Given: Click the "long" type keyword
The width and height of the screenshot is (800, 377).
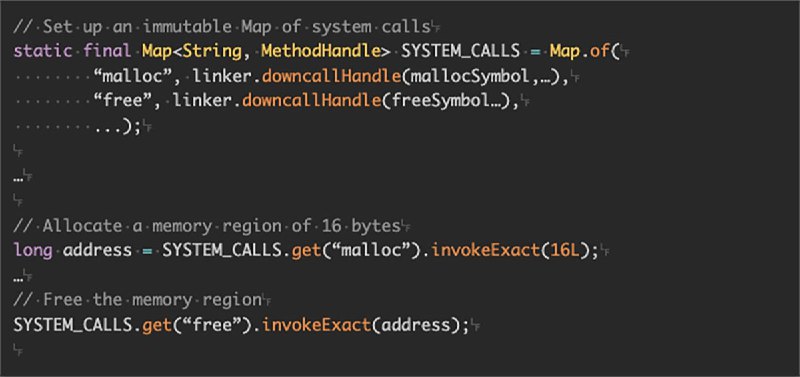Looking at the screenshot, I should (33, 250).
